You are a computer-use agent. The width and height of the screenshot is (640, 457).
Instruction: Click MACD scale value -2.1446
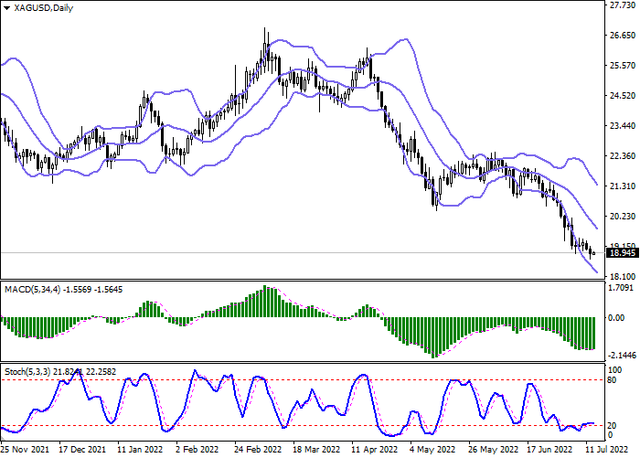pos(622,356)
